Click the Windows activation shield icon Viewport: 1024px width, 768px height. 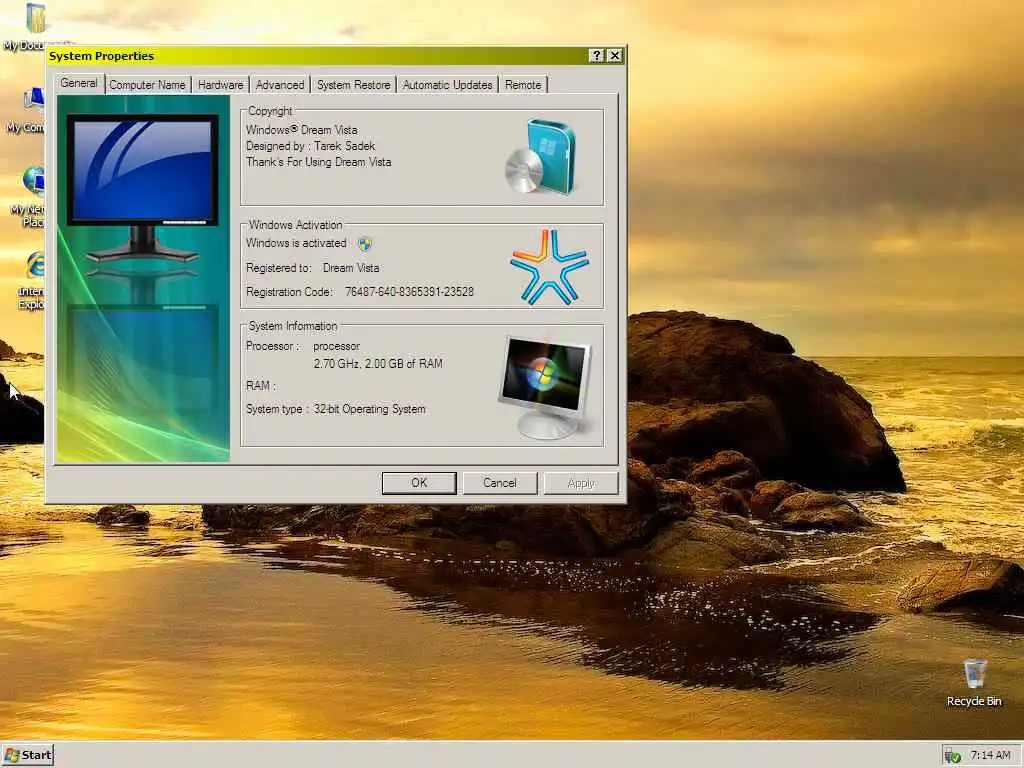[x=365, y=244]
